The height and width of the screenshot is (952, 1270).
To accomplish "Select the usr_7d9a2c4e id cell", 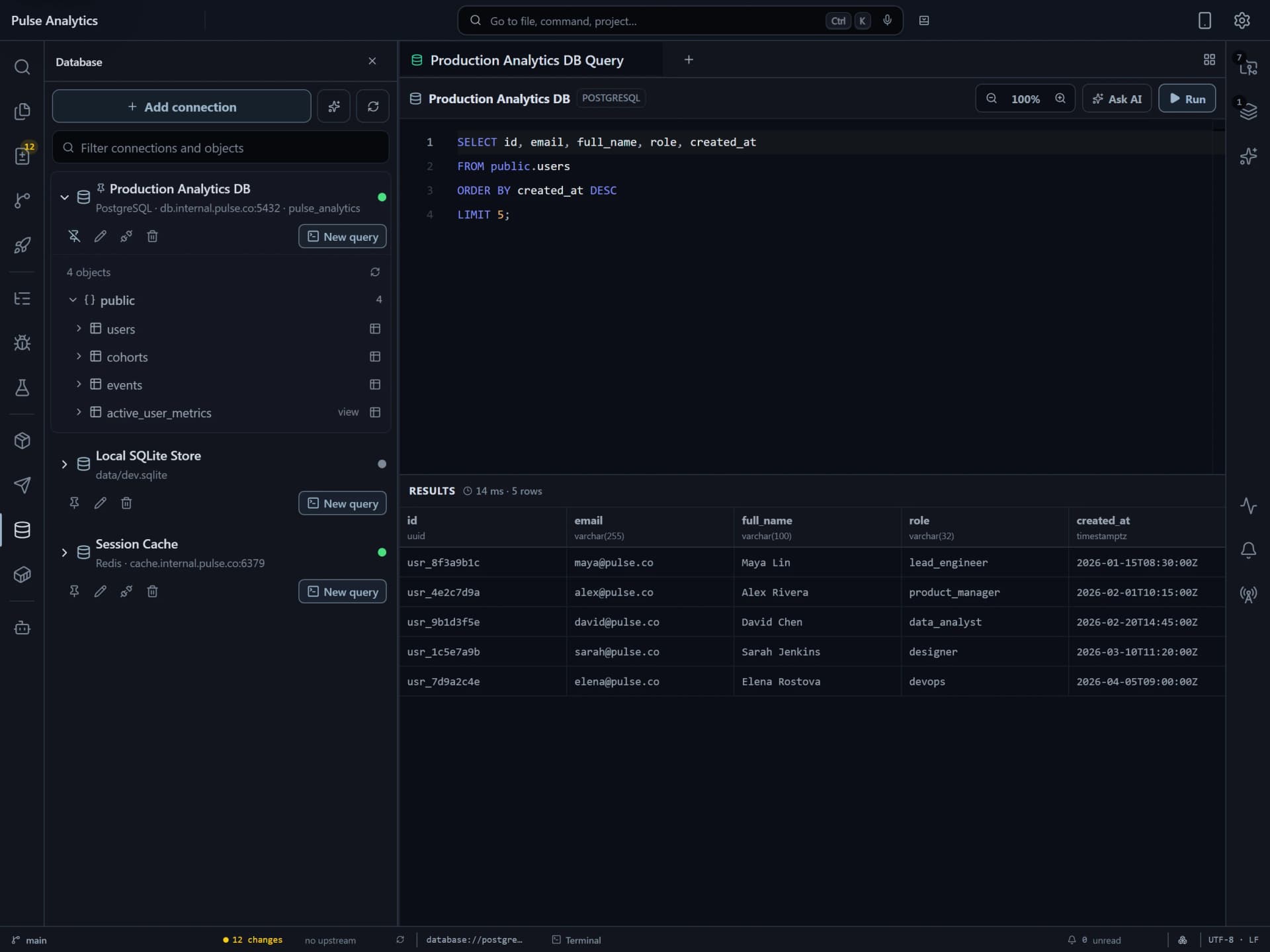I will tap(483, 681).
